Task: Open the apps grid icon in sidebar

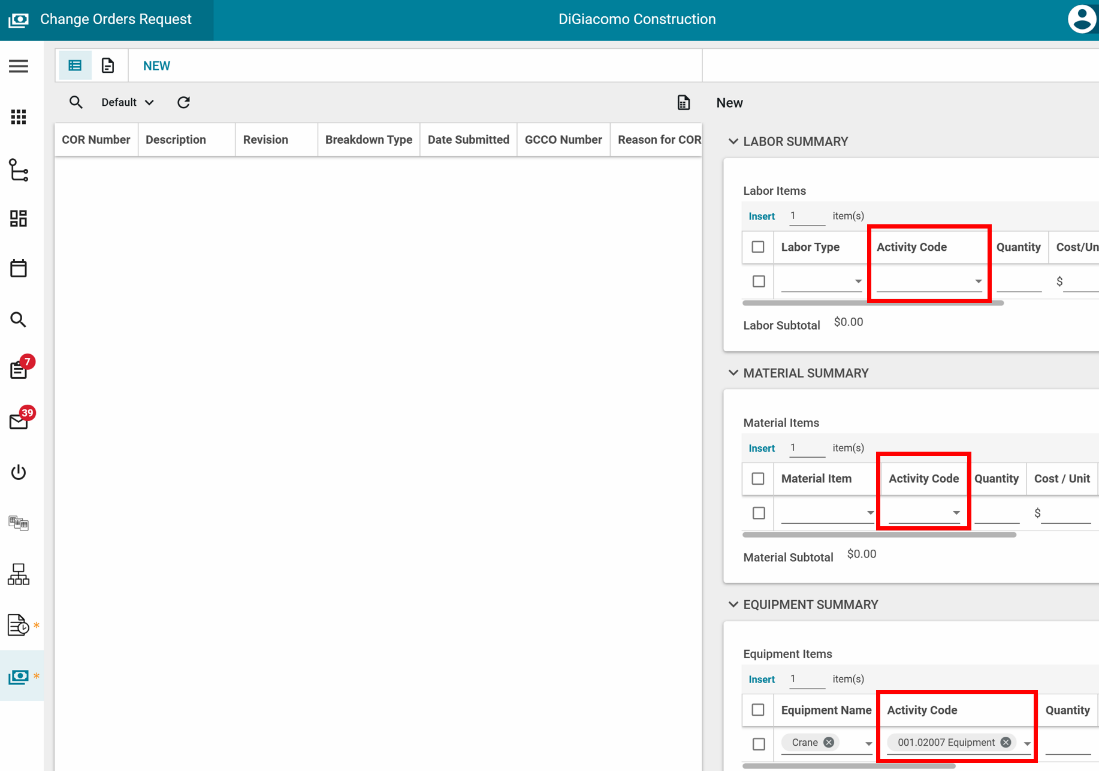Action: tap(18, 117)
